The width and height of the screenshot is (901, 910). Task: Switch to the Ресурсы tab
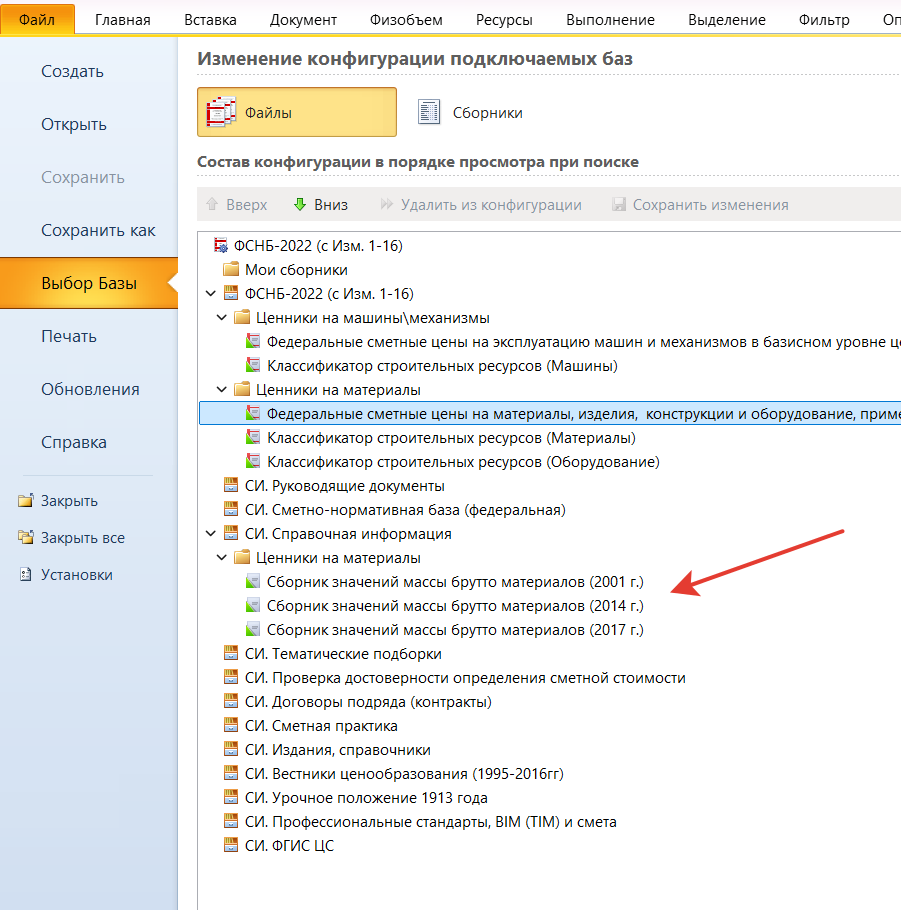click(x=504, y=20)
